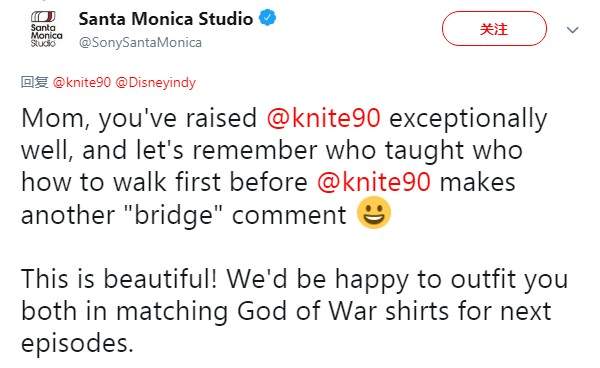Follow the account with the 关注 button
Screen dimensions: 600x368
[x=494, y=29]
